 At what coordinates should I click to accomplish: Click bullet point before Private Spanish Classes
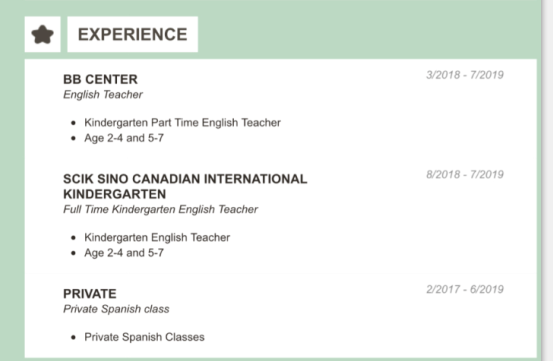tap(73, 337)
